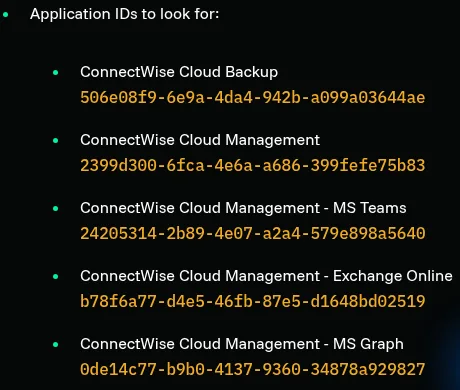Click 'ConnectWise Cloud Management - MS Graph' label
Screen dimensions: 460x390
point(242,344)
